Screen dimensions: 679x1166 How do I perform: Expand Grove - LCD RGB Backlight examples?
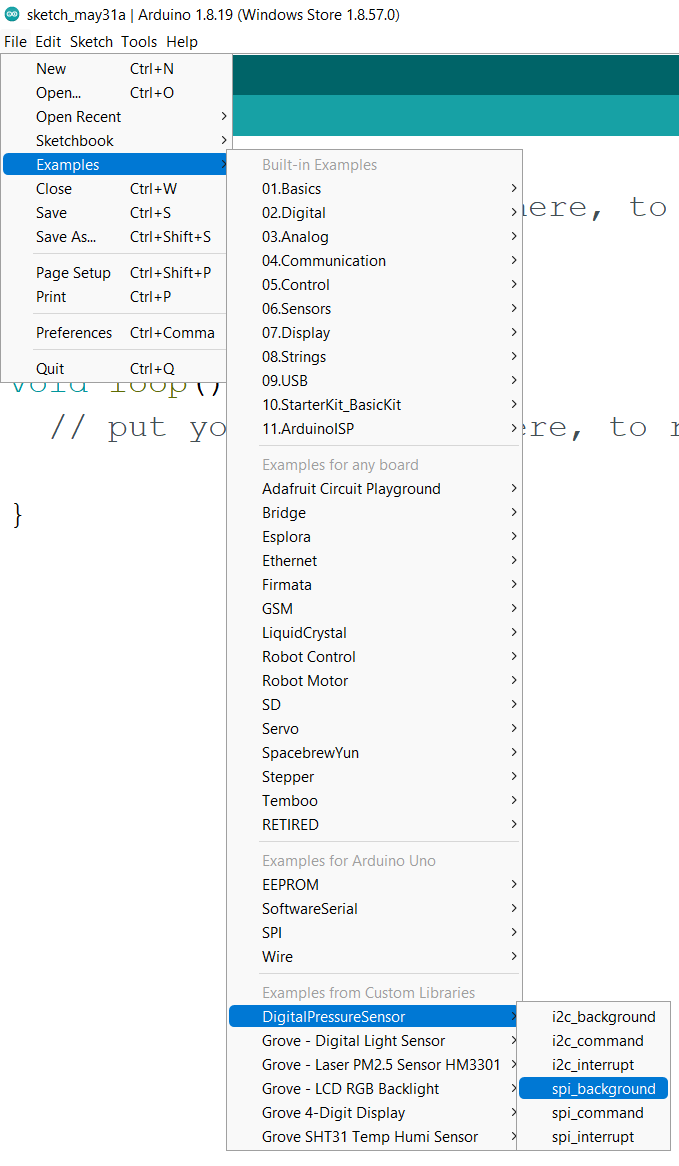click(x=374, y=1089)
